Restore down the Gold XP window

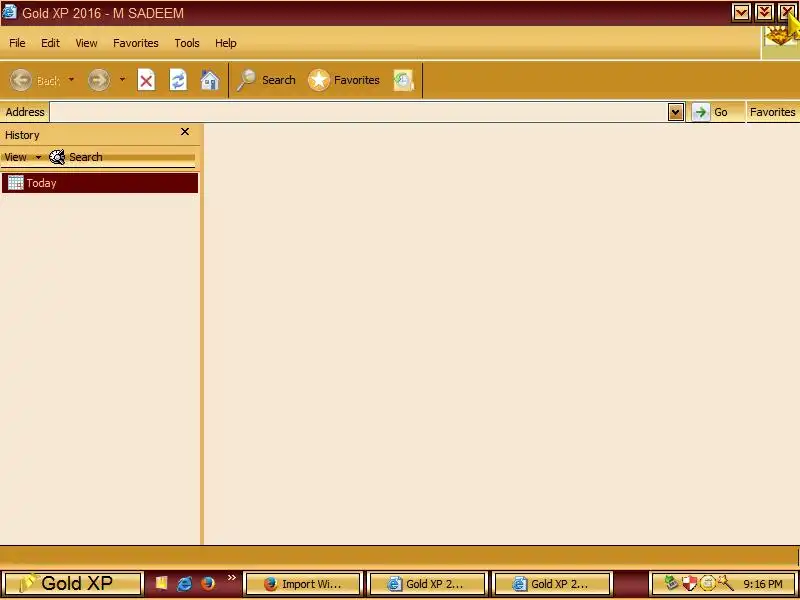tap(764, 13)
